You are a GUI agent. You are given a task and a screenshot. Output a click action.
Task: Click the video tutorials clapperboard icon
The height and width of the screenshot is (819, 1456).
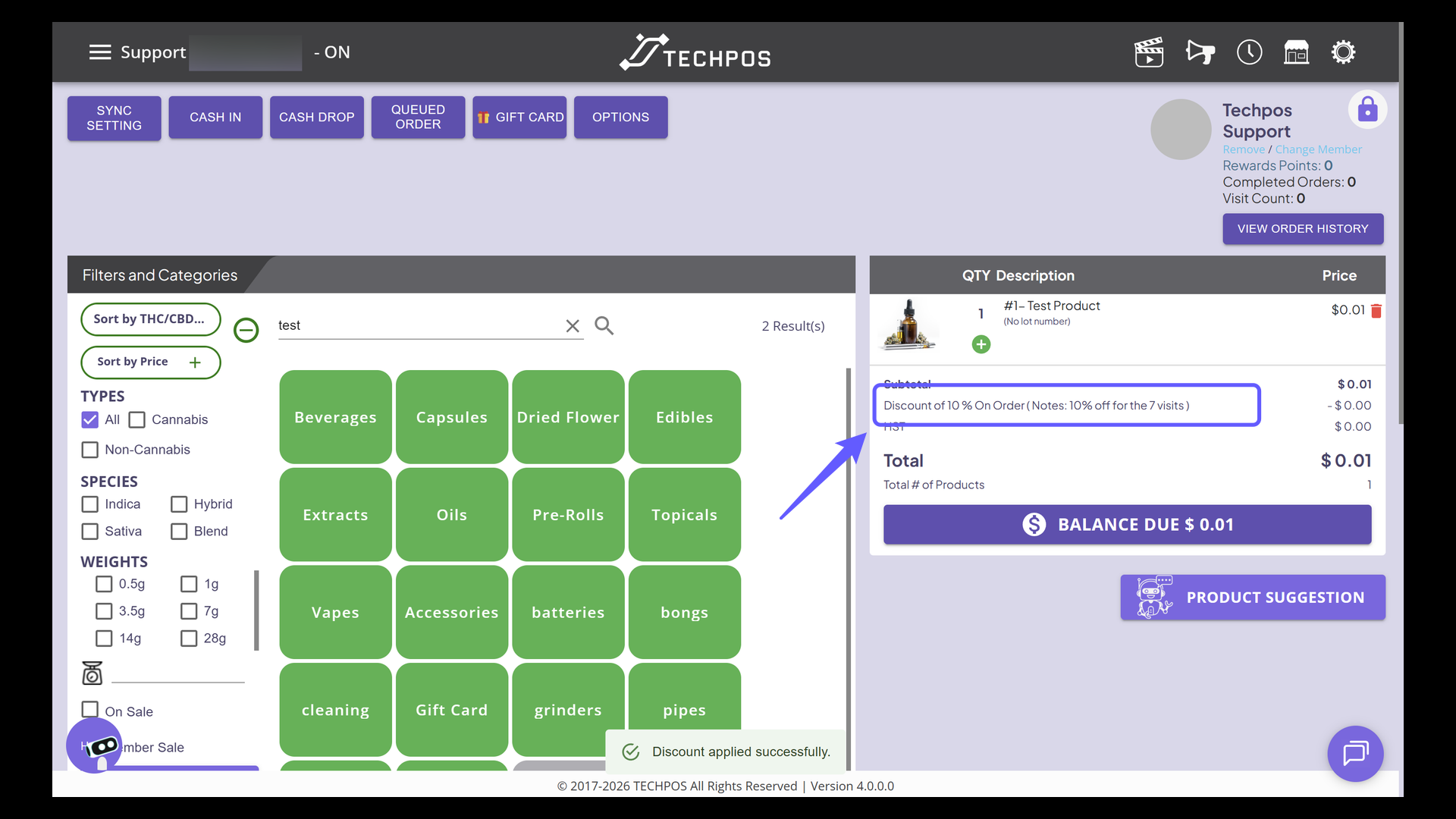click(1149, 52)
